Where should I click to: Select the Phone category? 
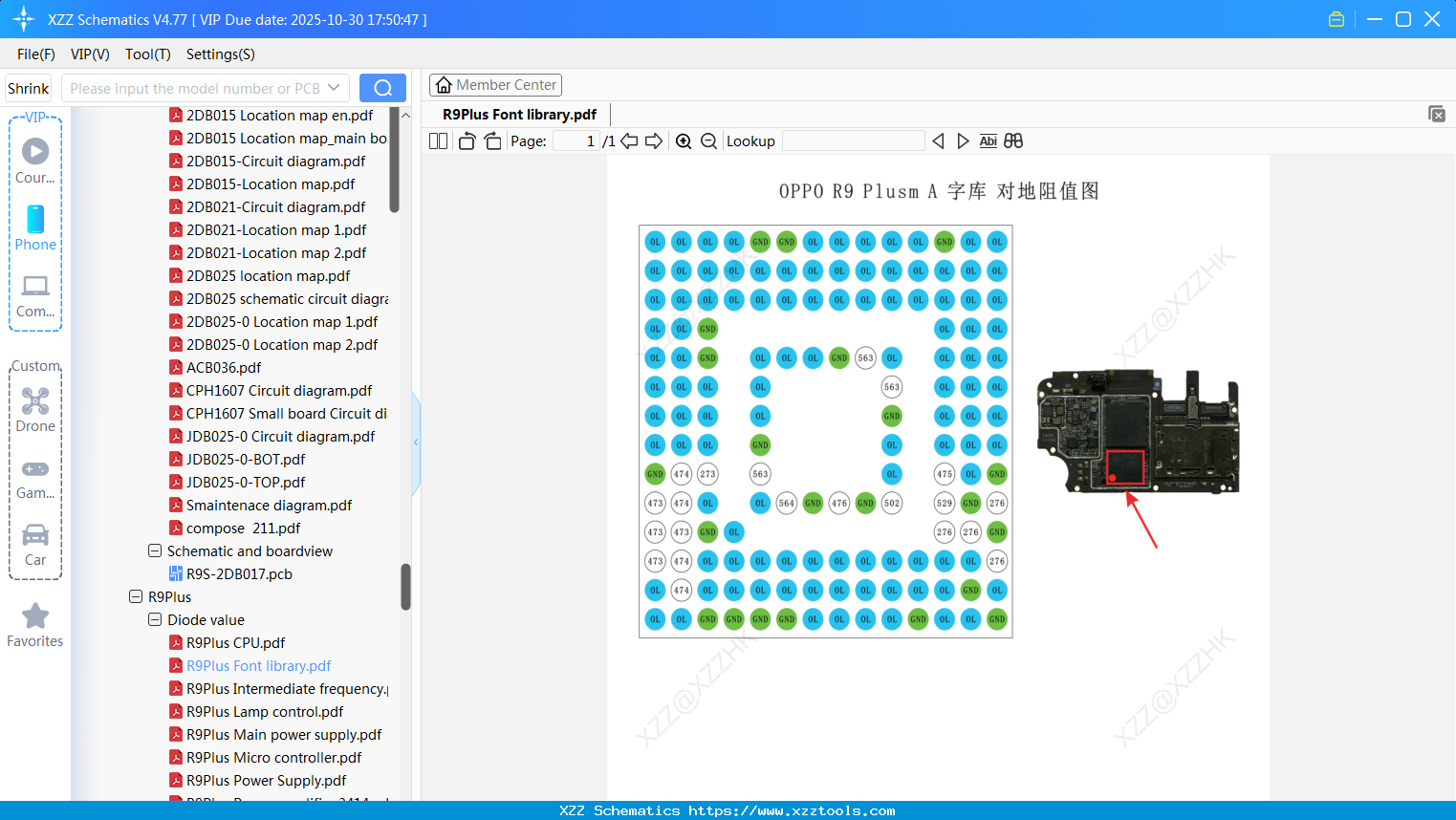[x=35, y=227]
